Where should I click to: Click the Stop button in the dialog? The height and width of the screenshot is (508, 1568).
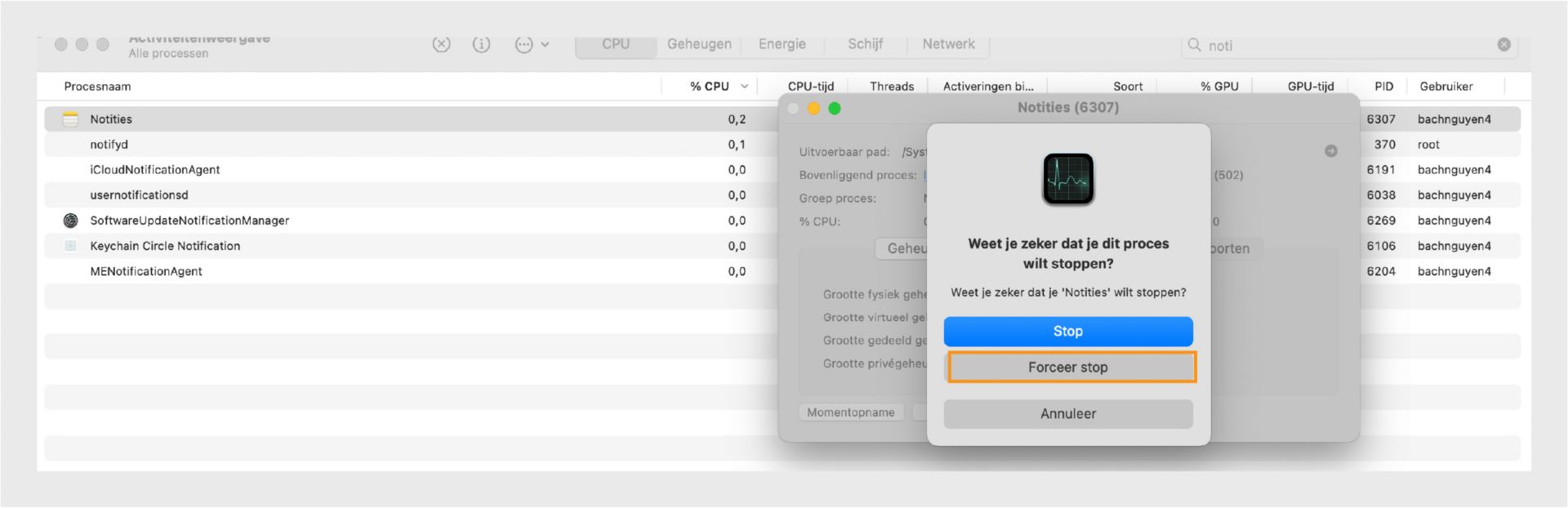(x=1068, y=332)
